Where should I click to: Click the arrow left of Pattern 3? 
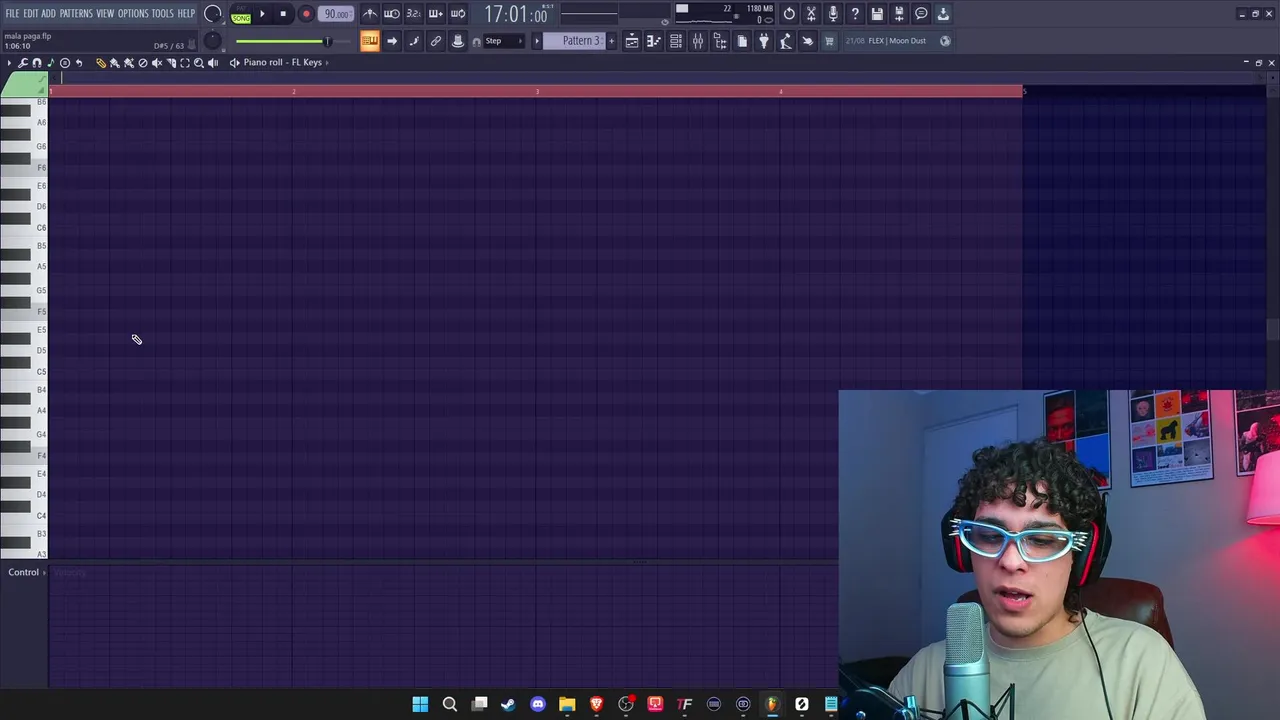[537, 41]
